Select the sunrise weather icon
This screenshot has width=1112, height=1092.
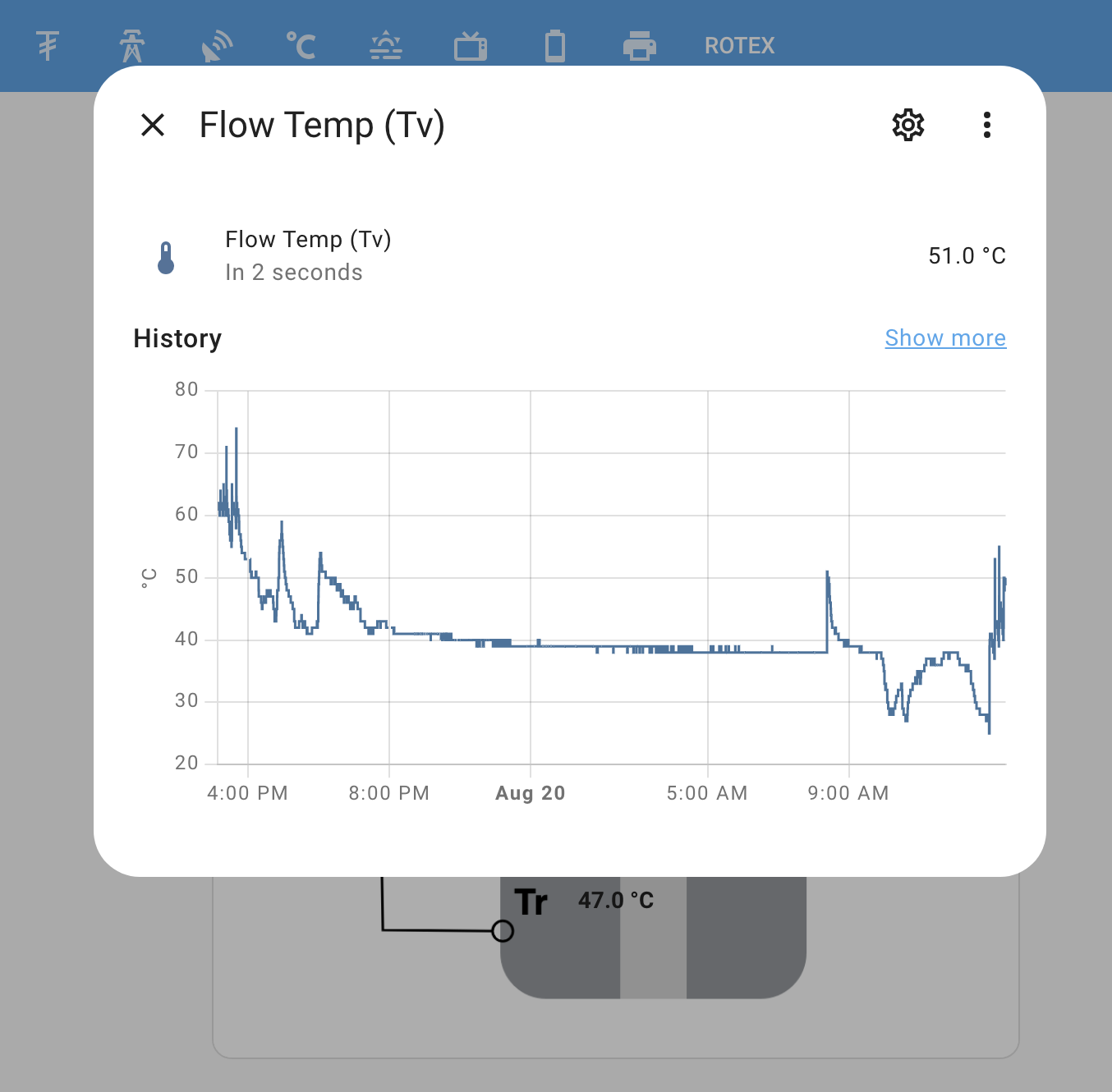tap(385, 45)
